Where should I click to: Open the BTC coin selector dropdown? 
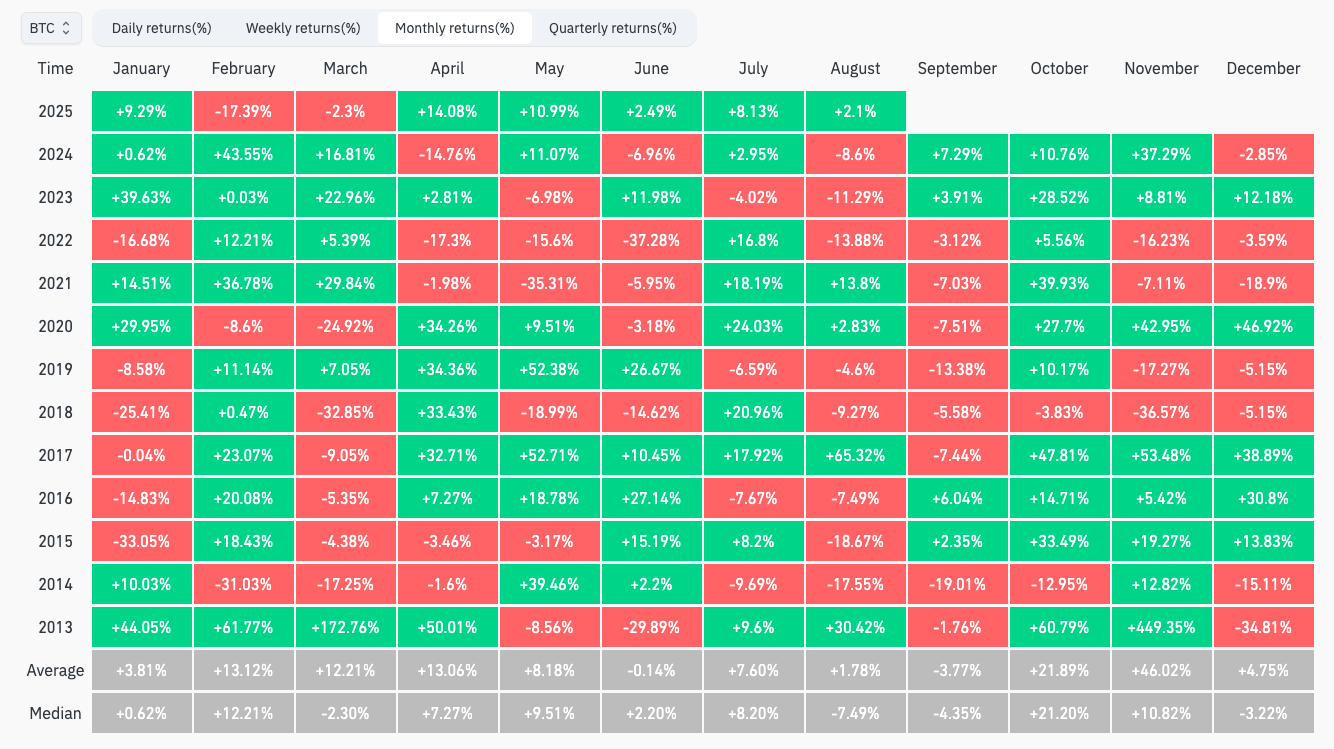(x=50, y=28)
